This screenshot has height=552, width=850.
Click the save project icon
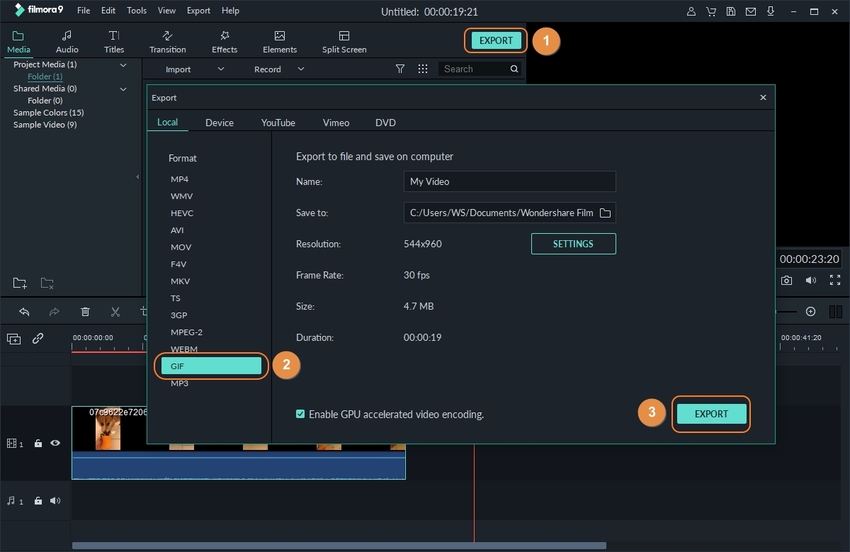[731, 11]
